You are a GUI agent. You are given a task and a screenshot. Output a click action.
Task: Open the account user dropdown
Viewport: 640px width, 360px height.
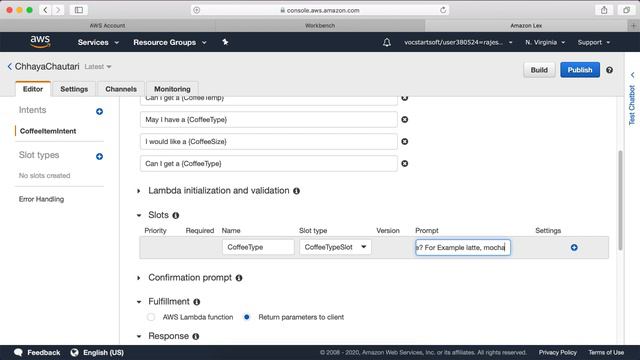tap(458, 42)
